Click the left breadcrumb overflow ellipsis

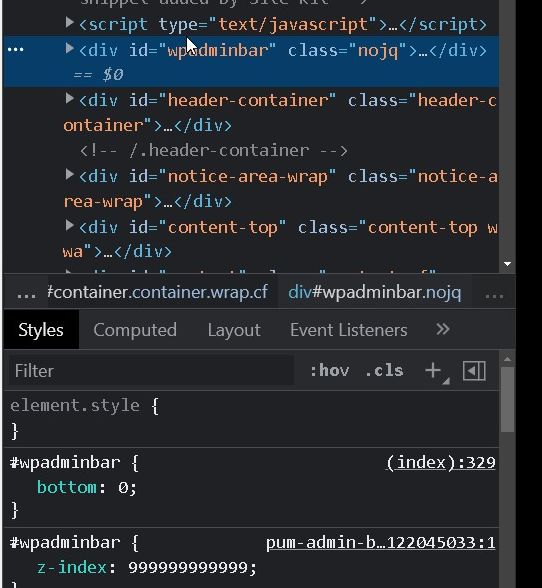pyautogui.click(x=27, y=294)
